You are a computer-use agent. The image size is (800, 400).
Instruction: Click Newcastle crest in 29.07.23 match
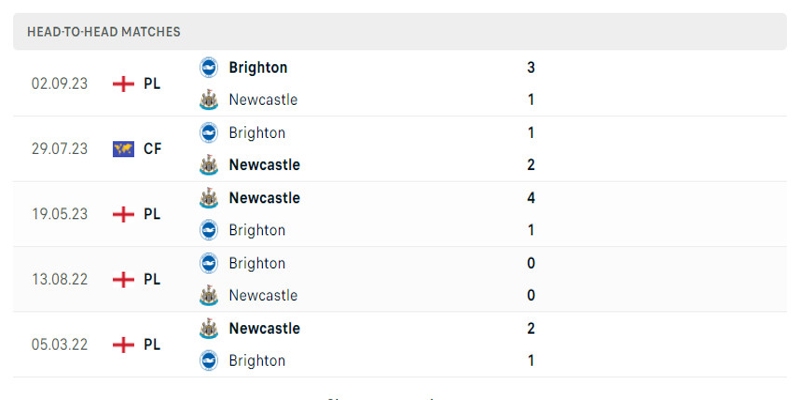[x=208, y=164]
